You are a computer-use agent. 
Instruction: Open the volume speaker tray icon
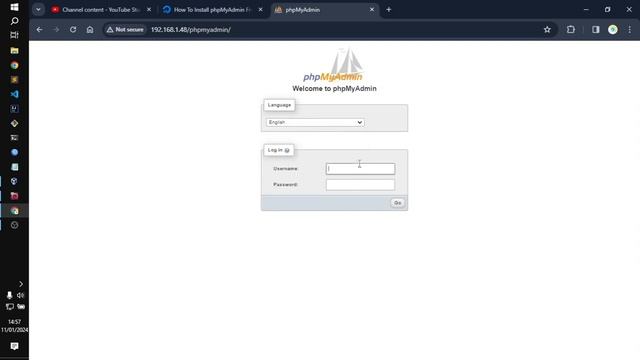[x=20, y=295]
